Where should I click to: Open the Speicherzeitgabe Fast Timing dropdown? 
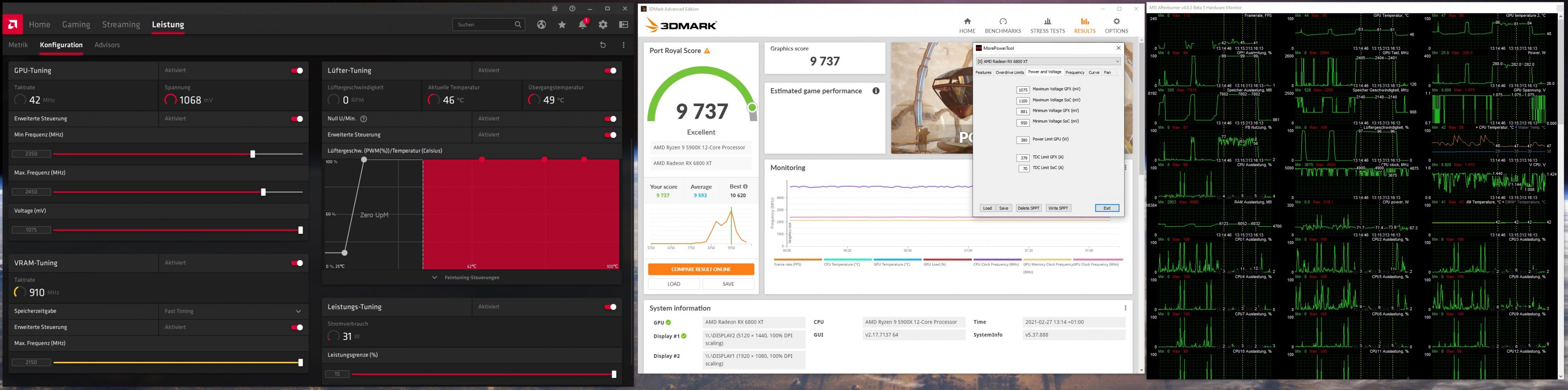233,312
